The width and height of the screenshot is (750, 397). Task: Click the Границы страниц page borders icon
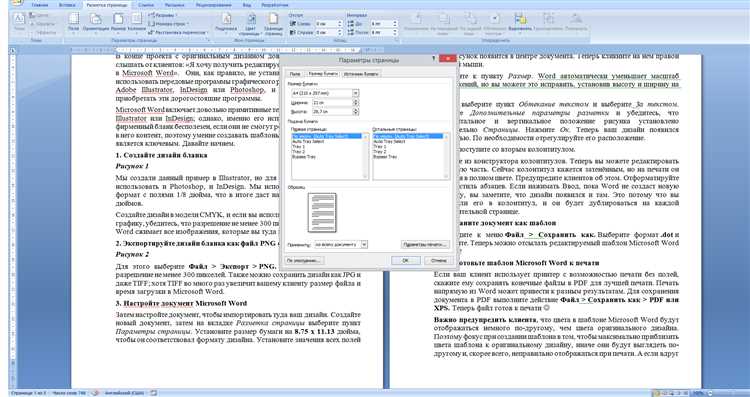coord(273,24)
